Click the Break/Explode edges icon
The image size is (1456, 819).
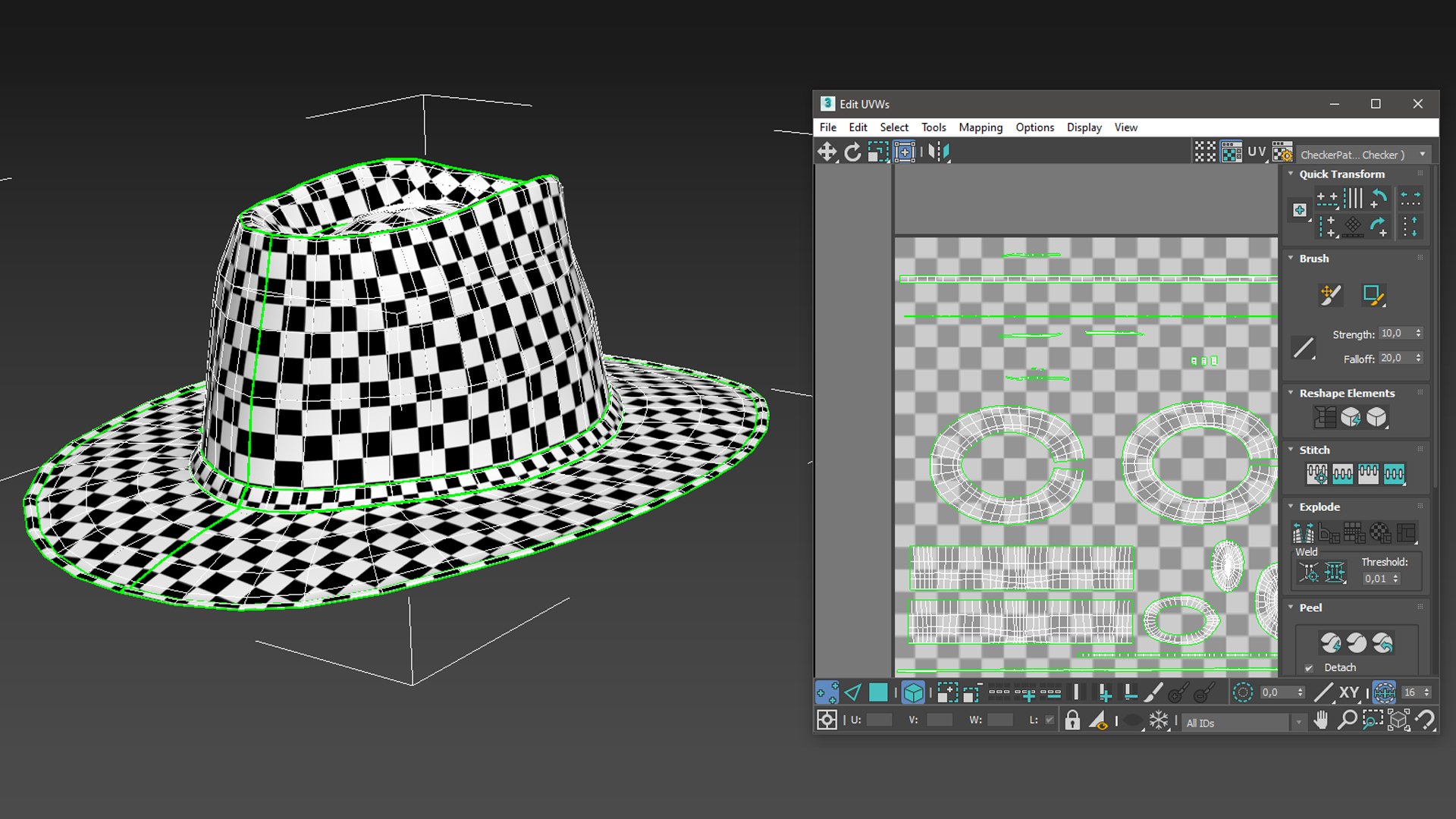coord(1303,533)
